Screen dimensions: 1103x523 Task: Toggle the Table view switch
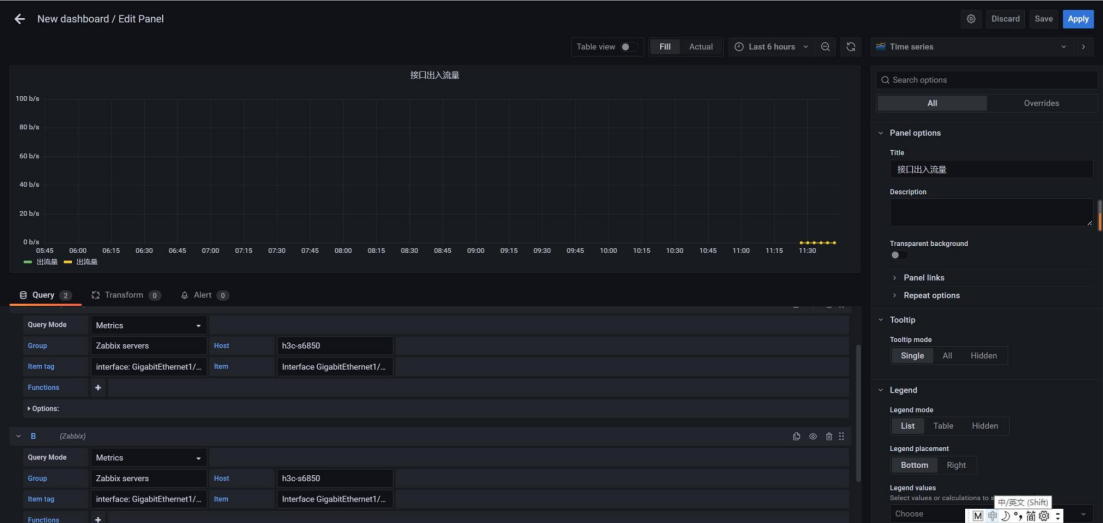[x=629, y=46]
